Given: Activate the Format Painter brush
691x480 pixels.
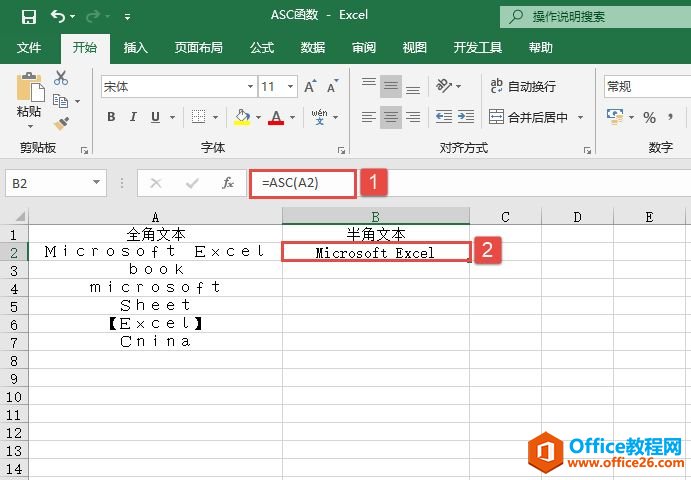Looking at the screenshot, I should (61, 123).
